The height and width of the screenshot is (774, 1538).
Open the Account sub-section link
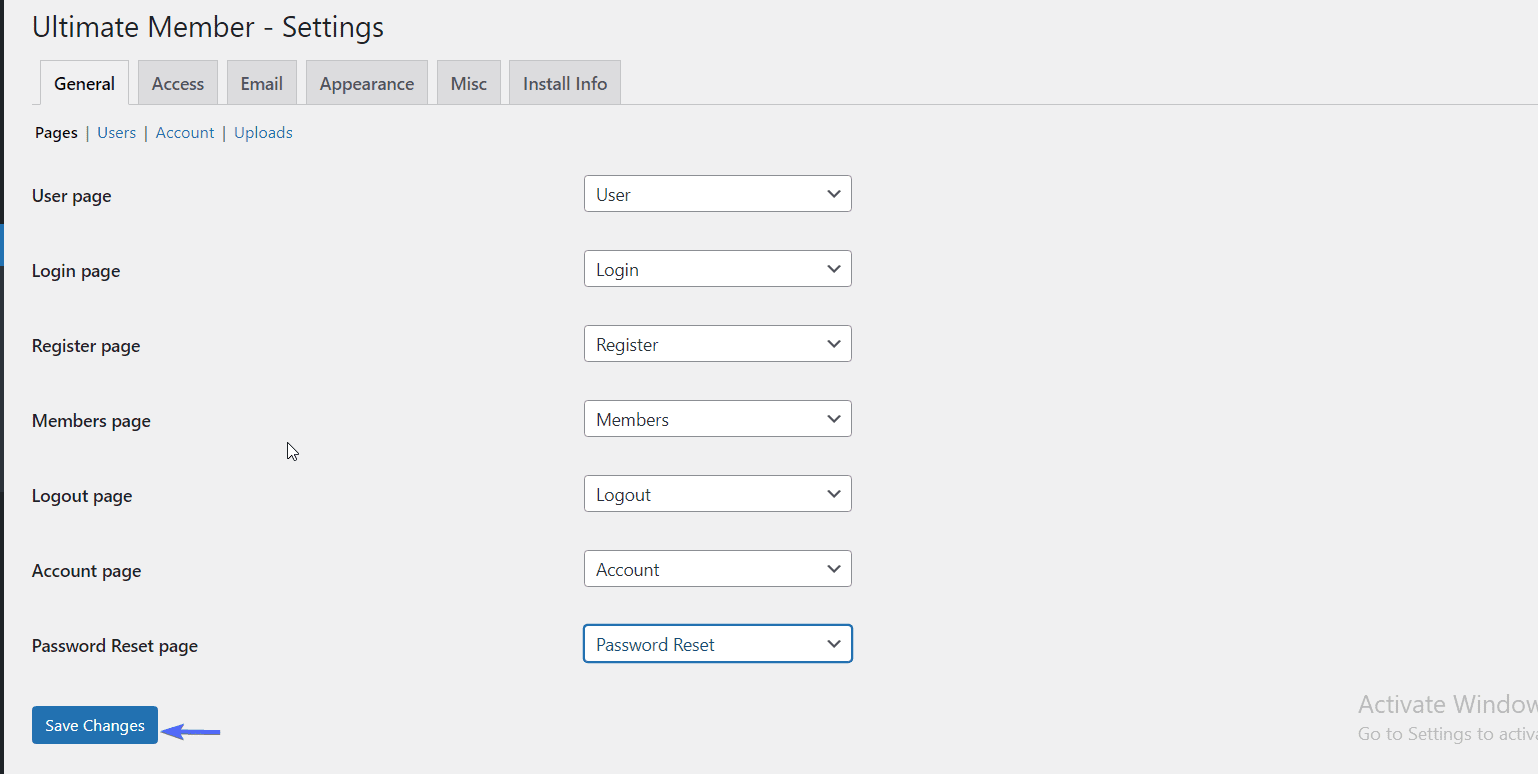(x=185, y=133)
